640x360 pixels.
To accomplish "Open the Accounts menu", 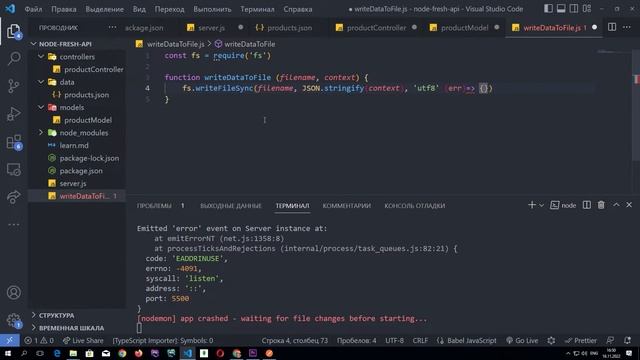I will click(x=13, y=292).
